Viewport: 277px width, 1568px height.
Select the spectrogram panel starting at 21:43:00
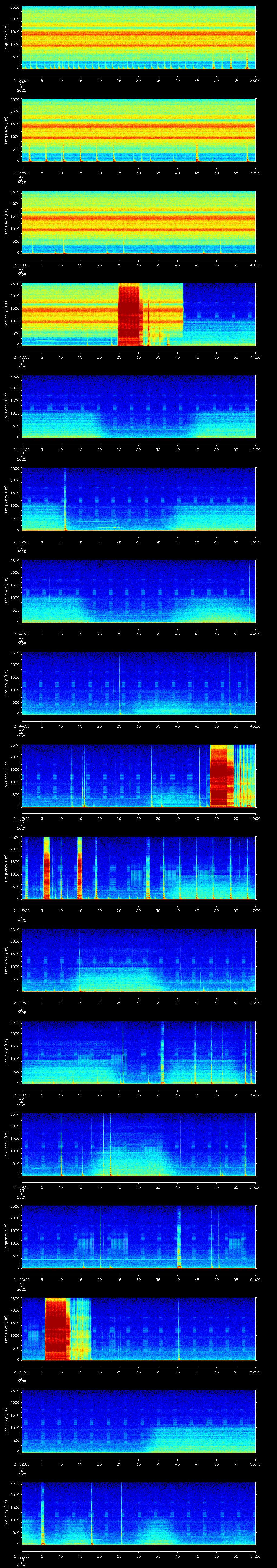tap(139, 592)
